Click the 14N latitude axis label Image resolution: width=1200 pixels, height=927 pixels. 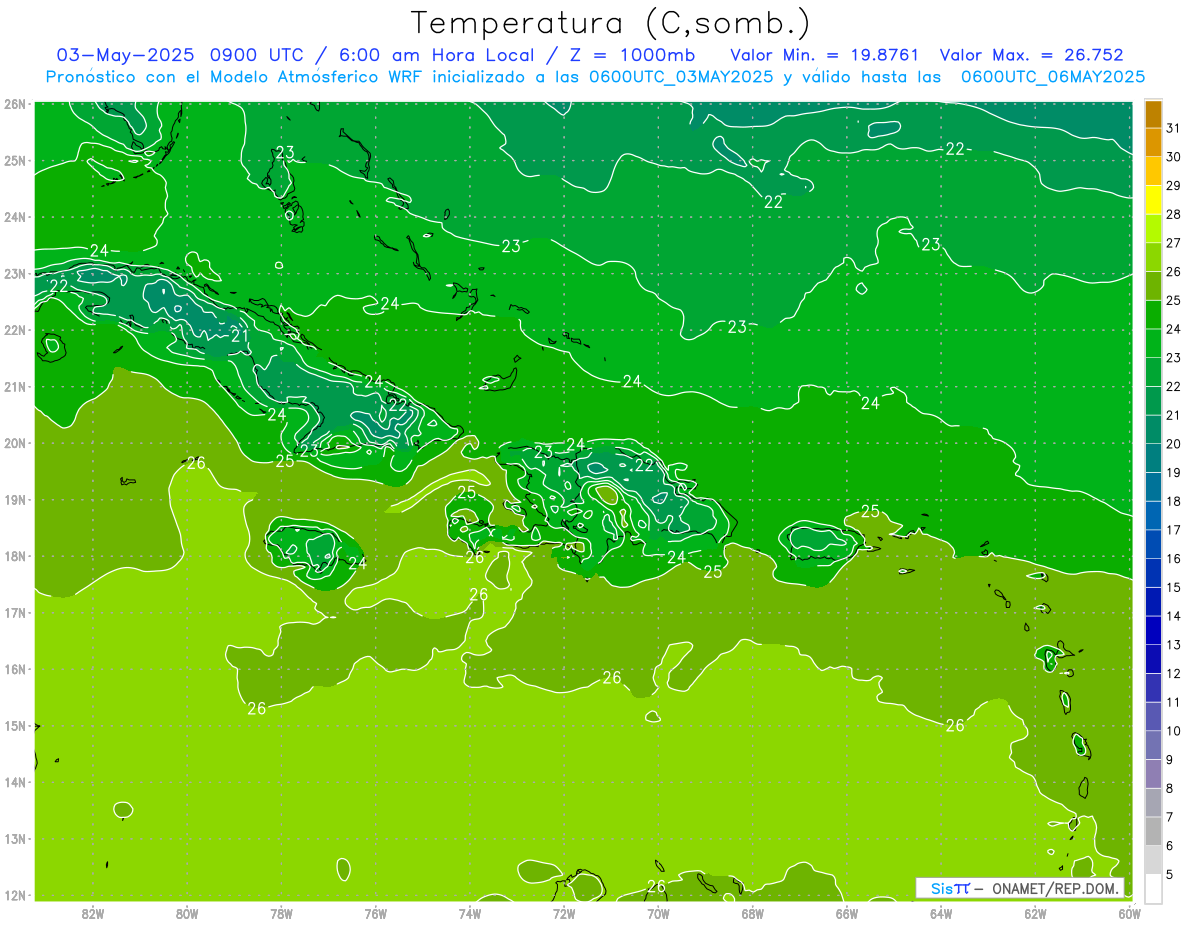14,782
